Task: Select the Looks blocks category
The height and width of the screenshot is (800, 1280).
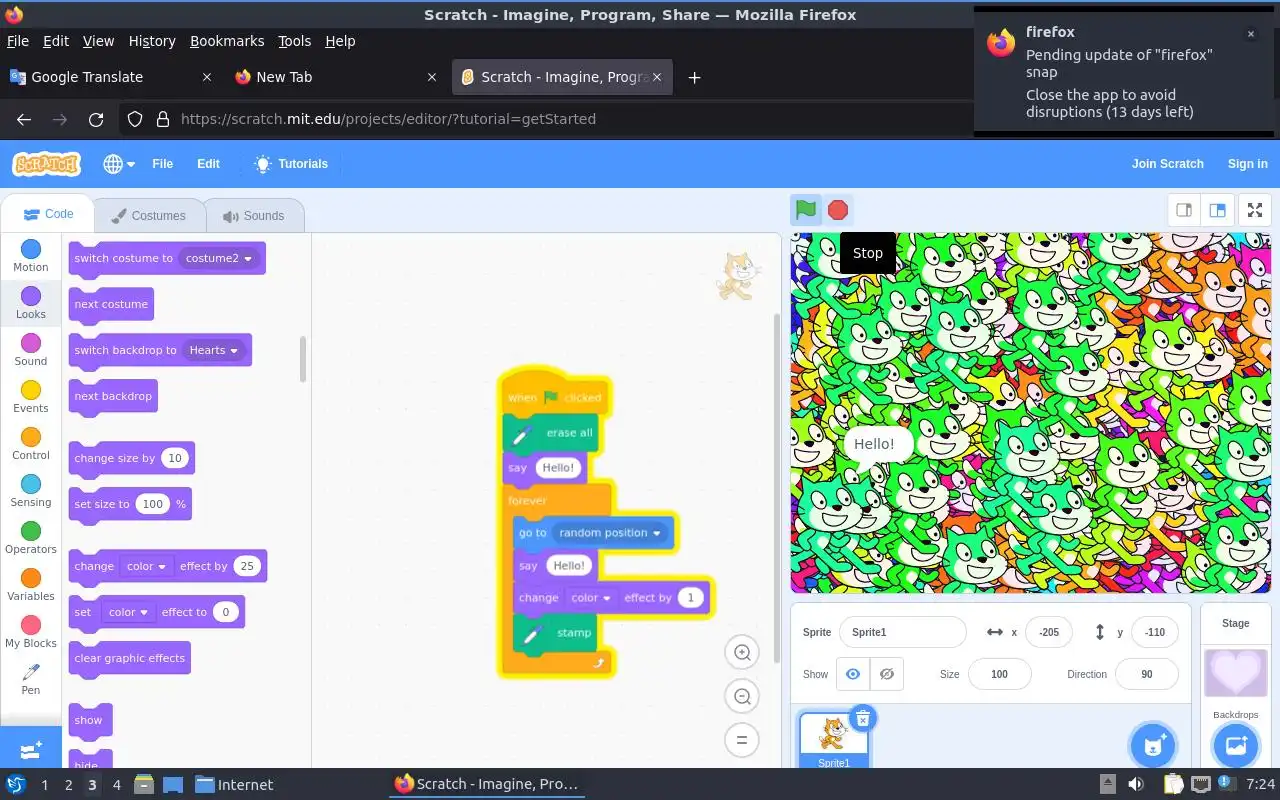Action: tap(31, 303)
